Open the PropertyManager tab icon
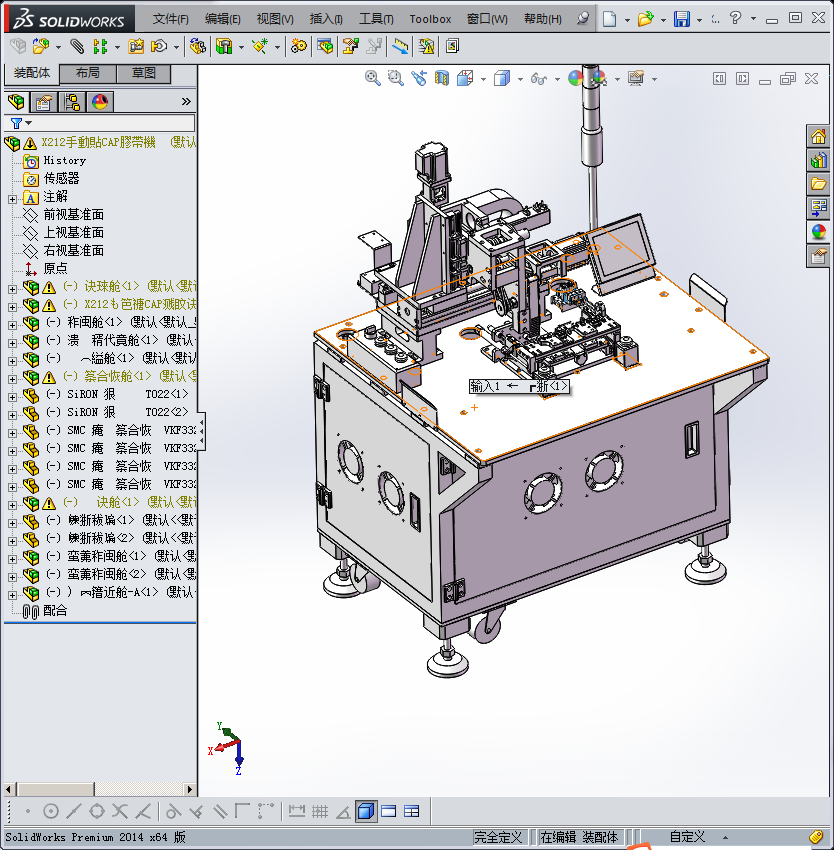 43,101
